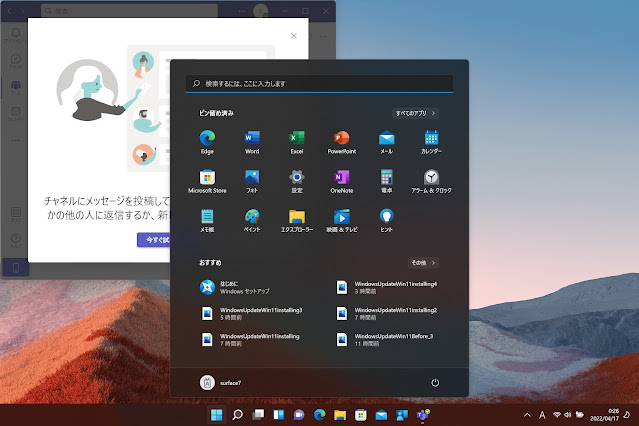Viewport: 639px width, 426px height.
Task: Open Teams title bar settings ellipsis
Action: [x=242, y=11]
